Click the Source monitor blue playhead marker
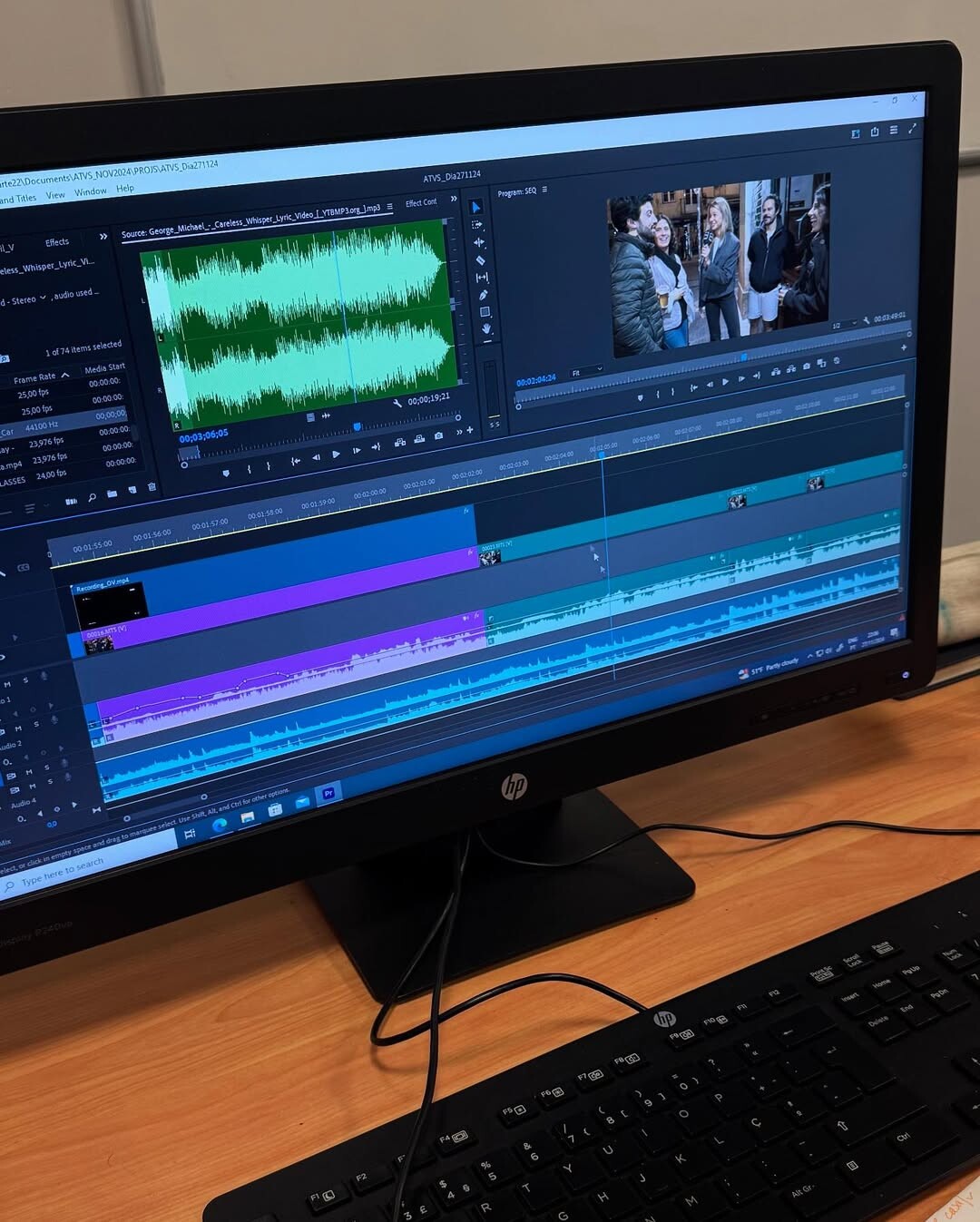The height and width of the screenshot is (1222, 980). tap(358, 425)
